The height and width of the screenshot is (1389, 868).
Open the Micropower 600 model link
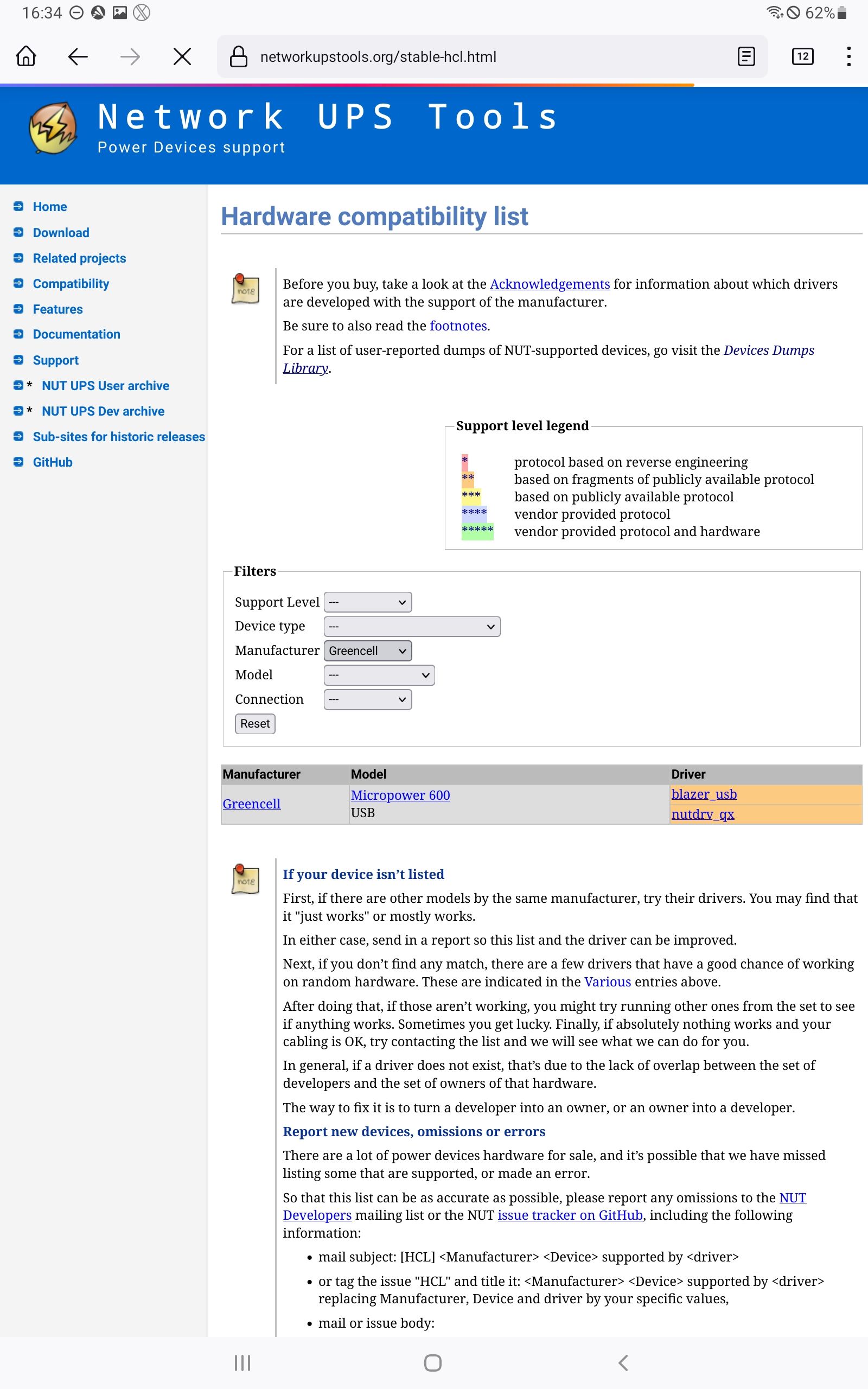point(400,795)
